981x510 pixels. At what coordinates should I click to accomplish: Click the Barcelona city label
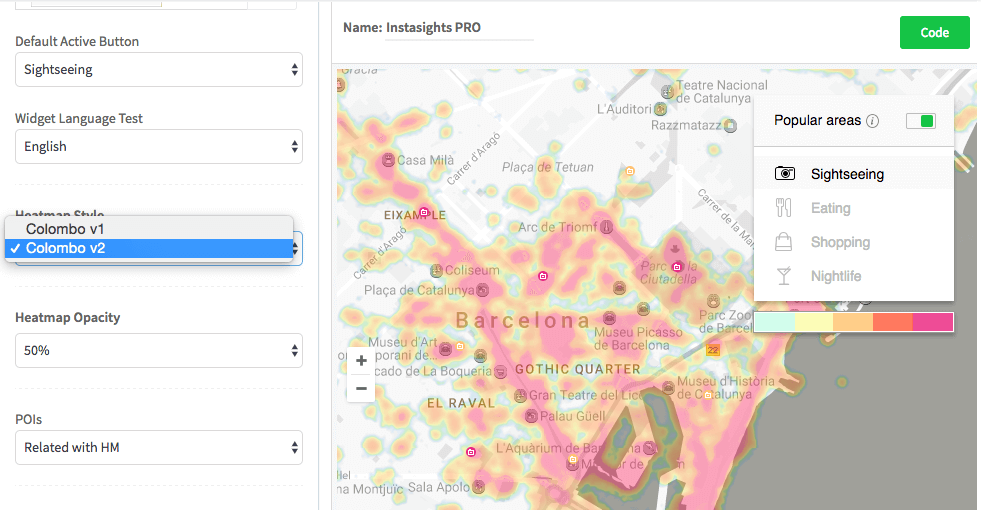pos(522,320)
